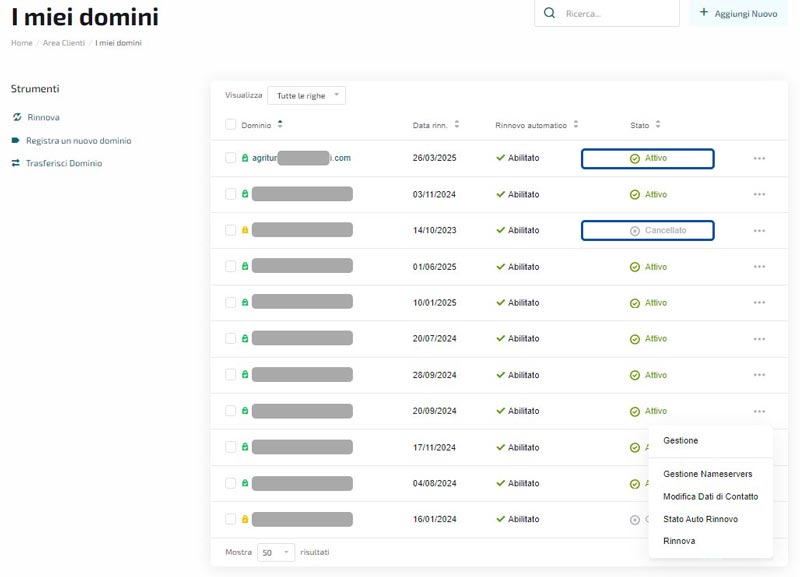This screenshot has width=800, height=577.
Task: Open the Tutte le righe dropdown
Action: (x=306, y=95)
